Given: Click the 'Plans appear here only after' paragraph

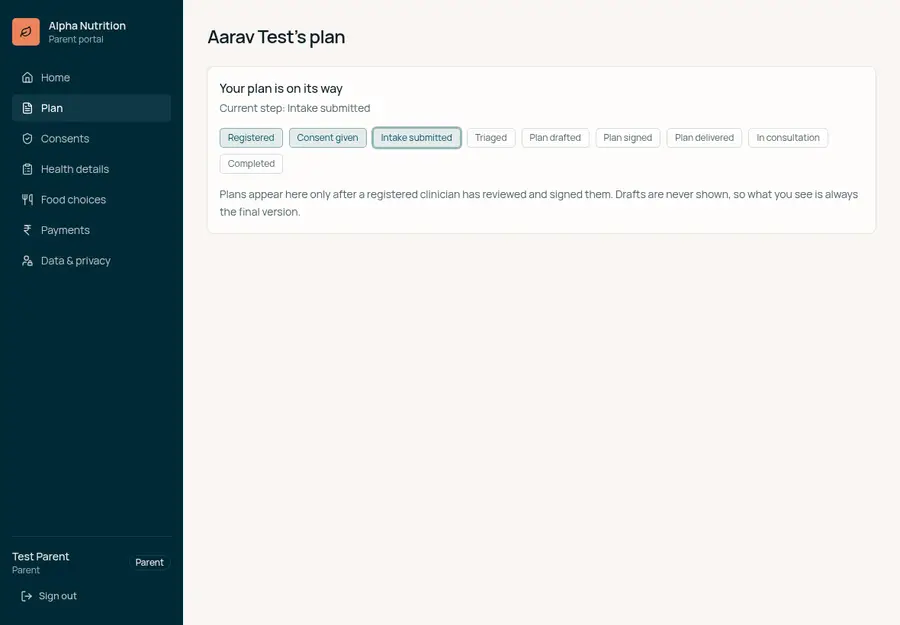Looking at the screenshot, I should click(538, 203).
